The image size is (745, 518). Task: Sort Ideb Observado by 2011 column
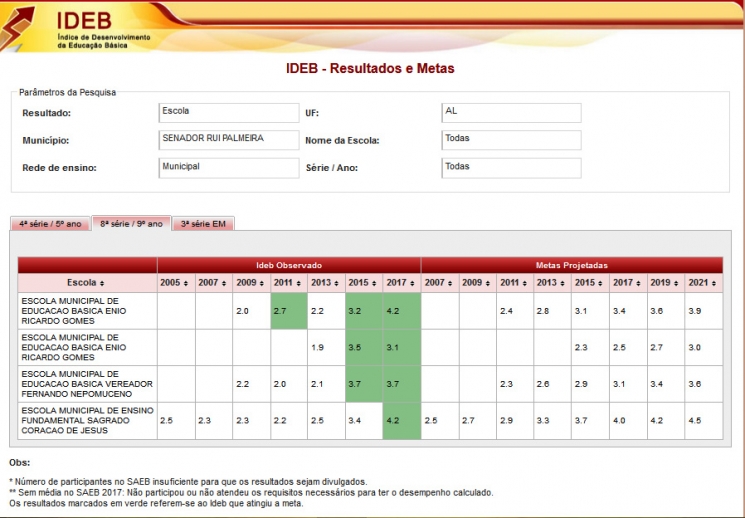click(289, 283)
